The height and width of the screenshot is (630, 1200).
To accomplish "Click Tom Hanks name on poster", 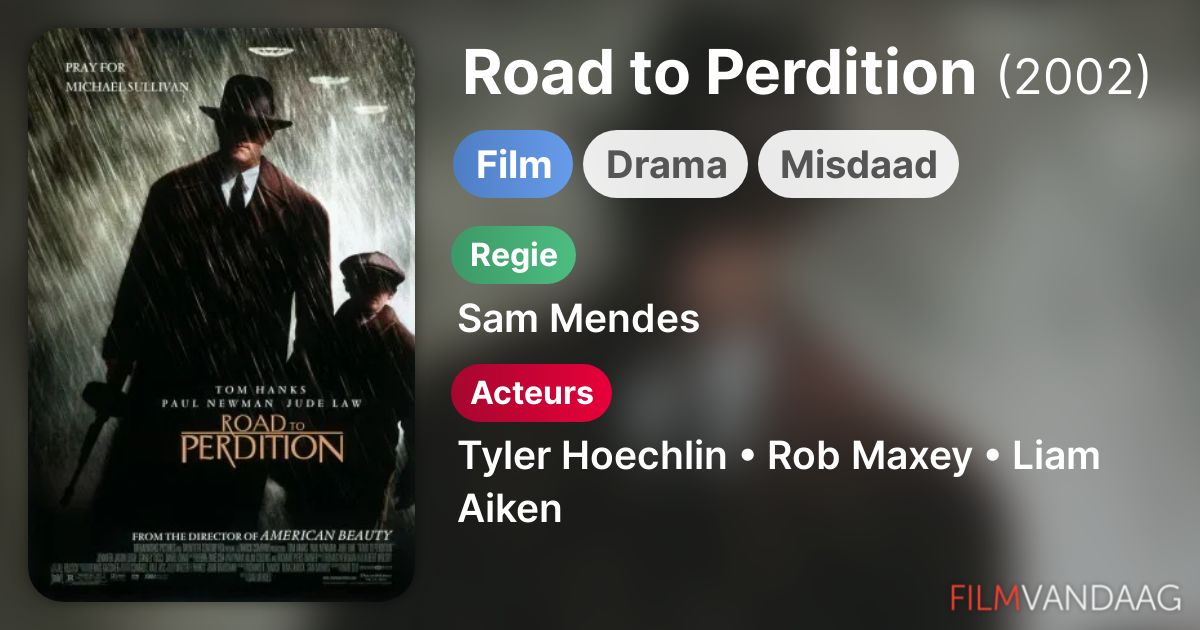I will click(x=261, y=389).
